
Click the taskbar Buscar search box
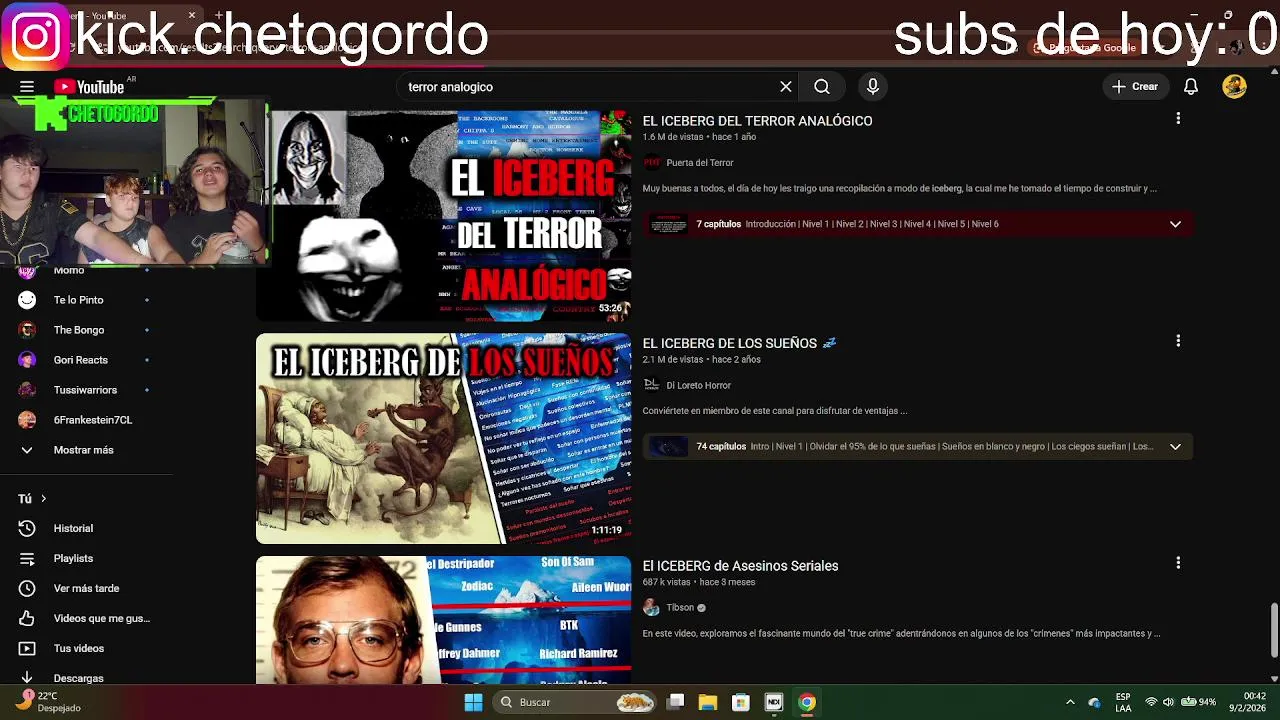point(576,702)
